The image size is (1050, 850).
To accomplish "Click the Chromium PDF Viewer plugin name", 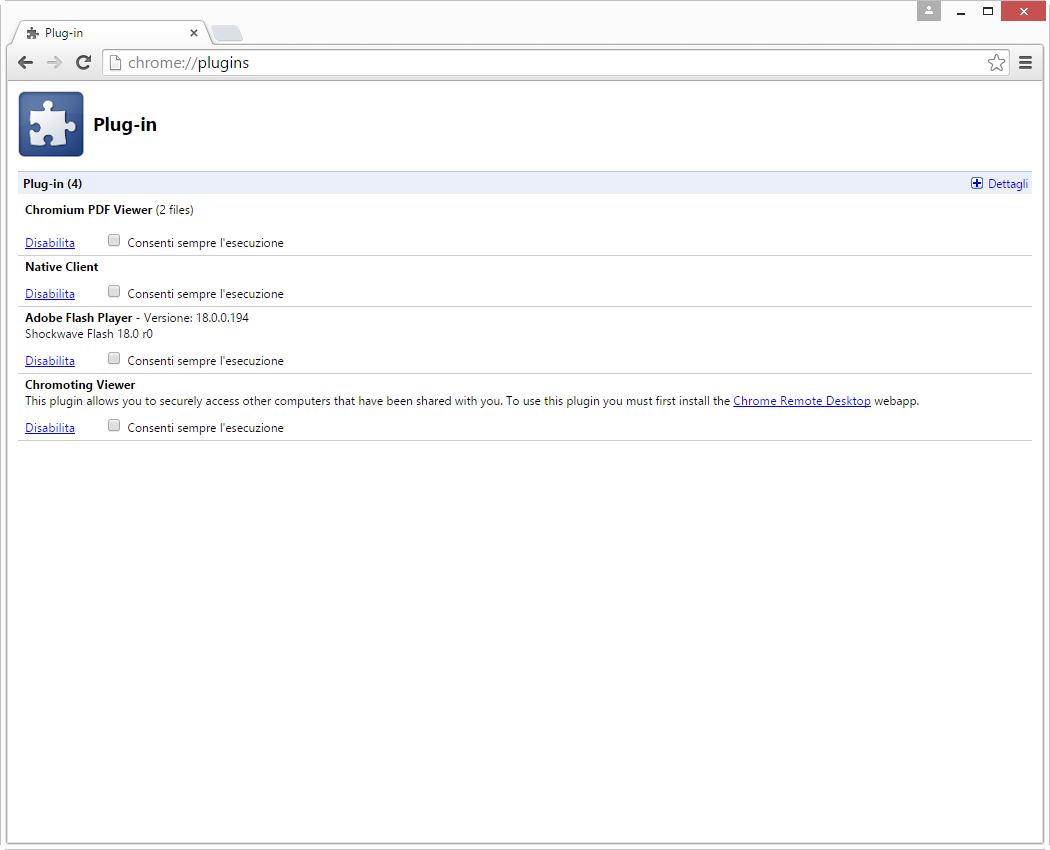I will pyautogui.click(x=88, y=210).
